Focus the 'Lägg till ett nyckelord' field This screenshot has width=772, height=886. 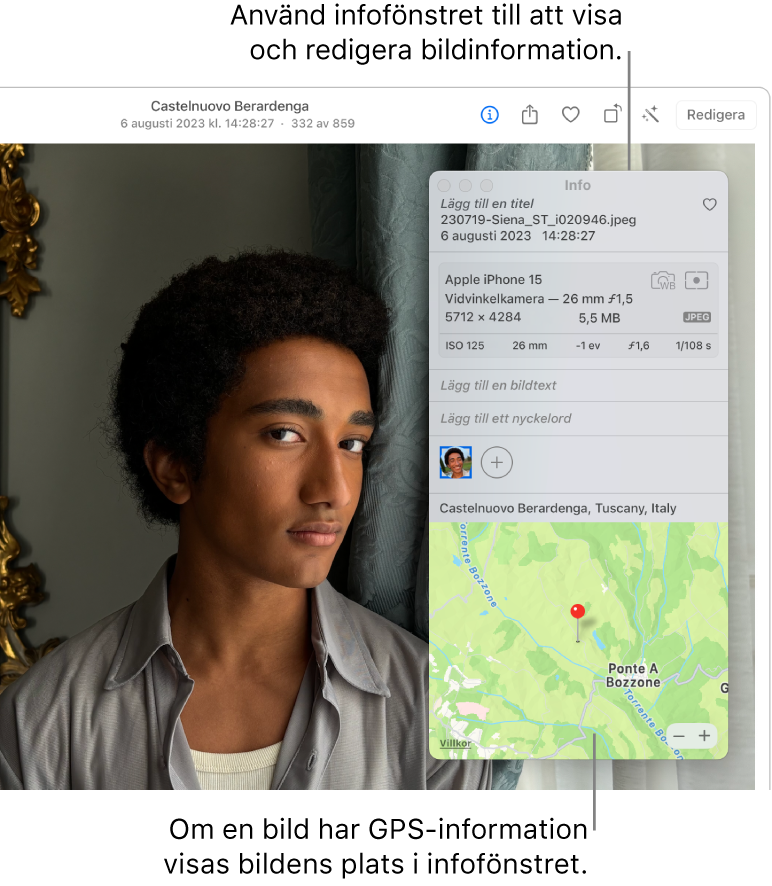pyautogui.click(x=578, y=419)
